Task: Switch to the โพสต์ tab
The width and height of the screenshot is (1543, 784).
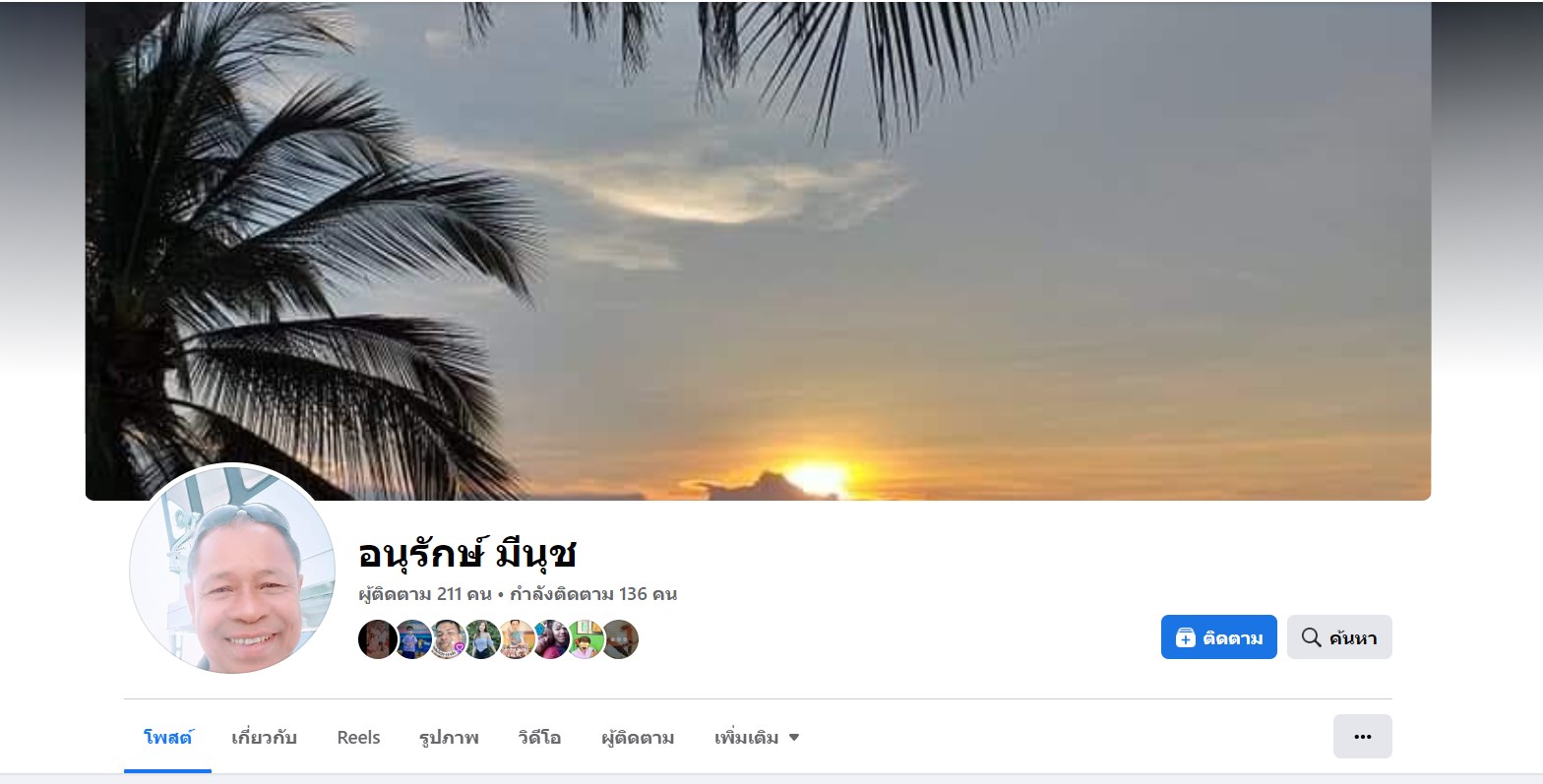Action: tap(168, 737)
